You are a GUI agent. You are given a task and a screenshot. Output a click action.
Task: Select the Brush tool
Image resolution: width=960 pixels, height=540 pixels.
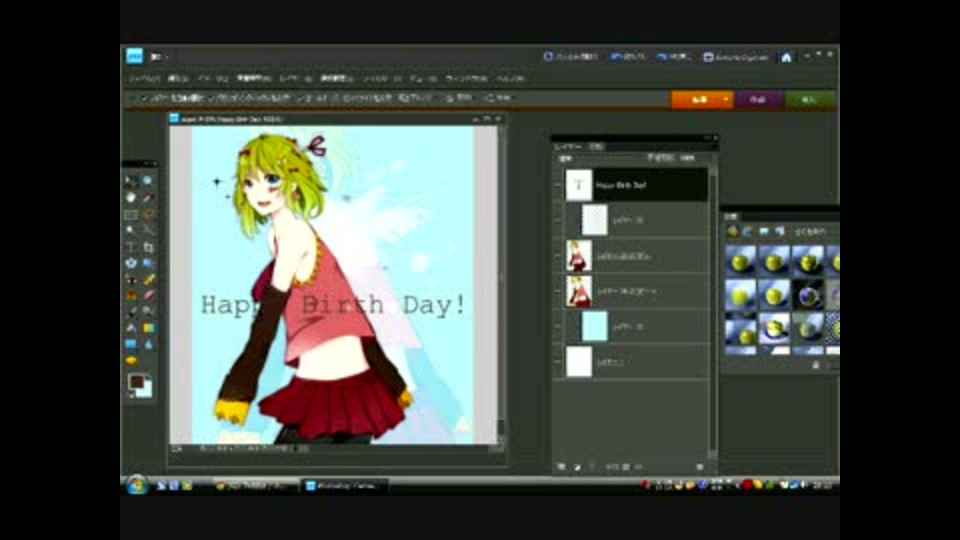(x=130, y=312)
